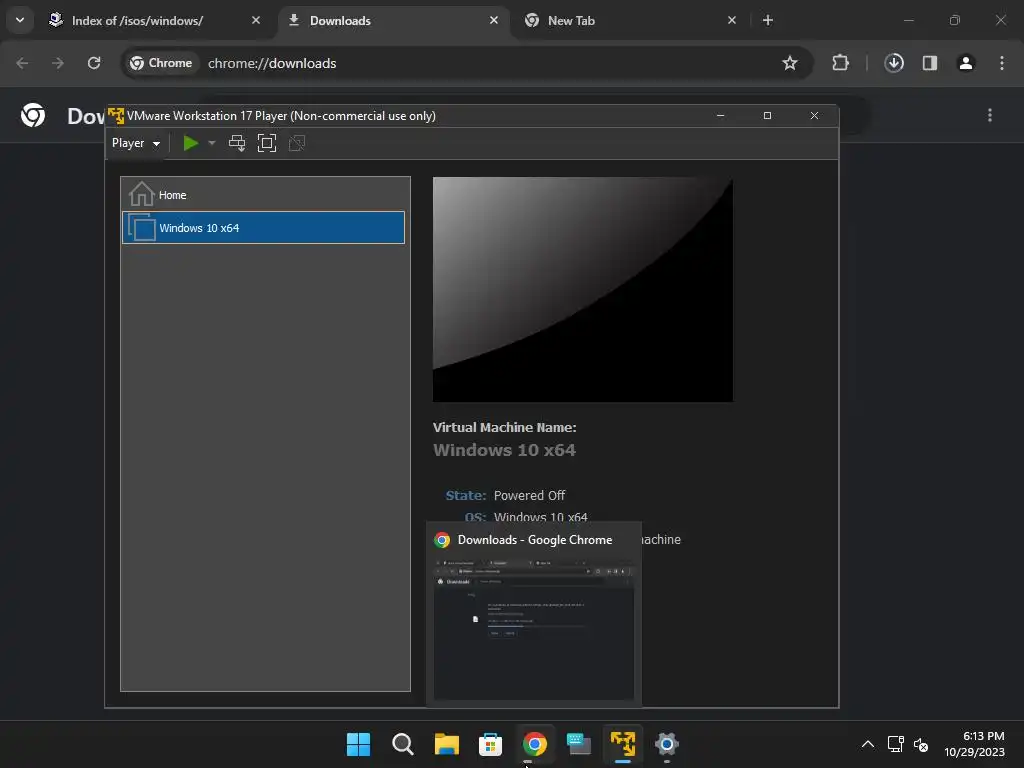
Task: Switch to the Downloads Chrome tab
Action: tap(394, 21)
